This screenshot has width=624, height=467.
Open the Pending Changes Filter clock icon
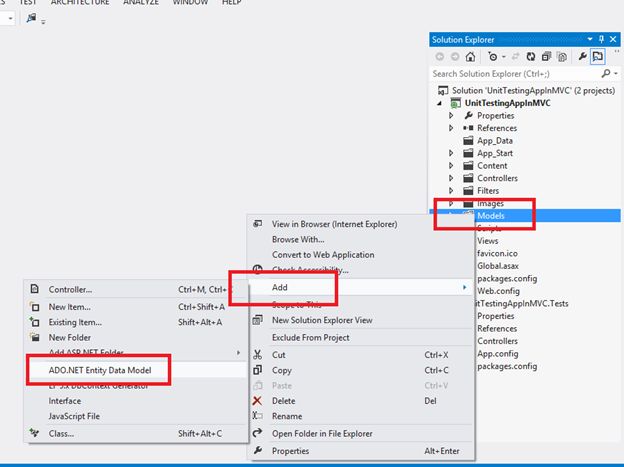pyautogui.click(x=493, y=57)
